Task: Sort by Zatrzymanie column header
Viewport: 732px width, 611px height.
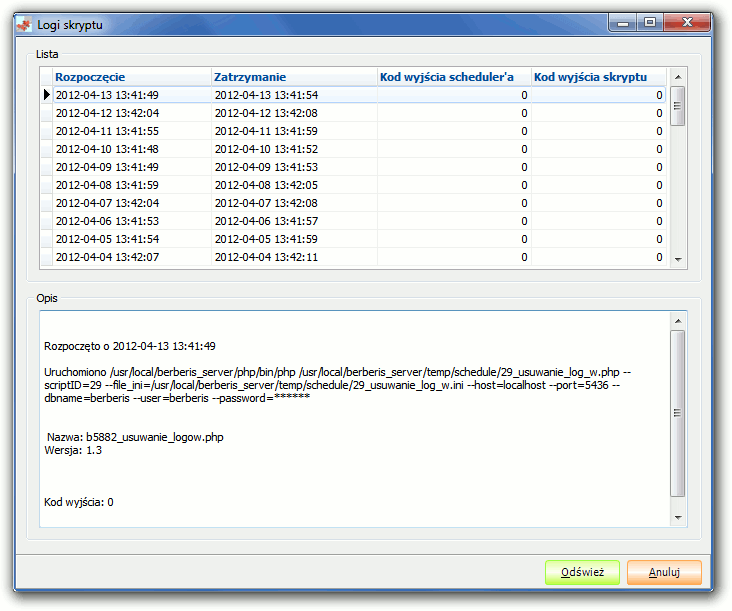Action: tap(293, 77)
